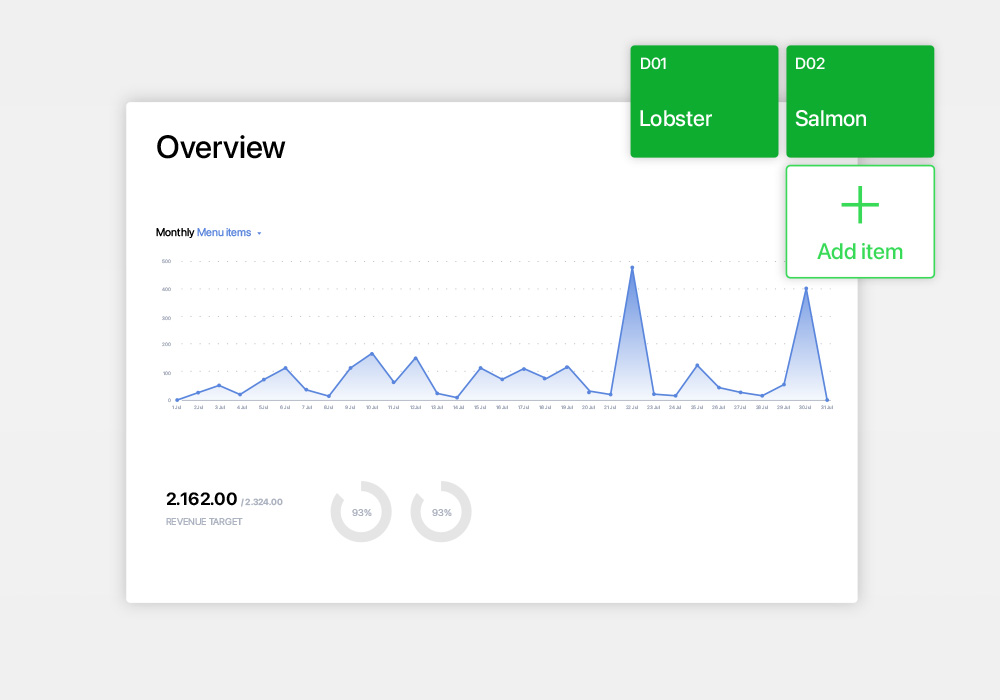Screen dimensions: 1000x700
Task: Click the REVENUE TARGET label
Action: pos(204,521)
